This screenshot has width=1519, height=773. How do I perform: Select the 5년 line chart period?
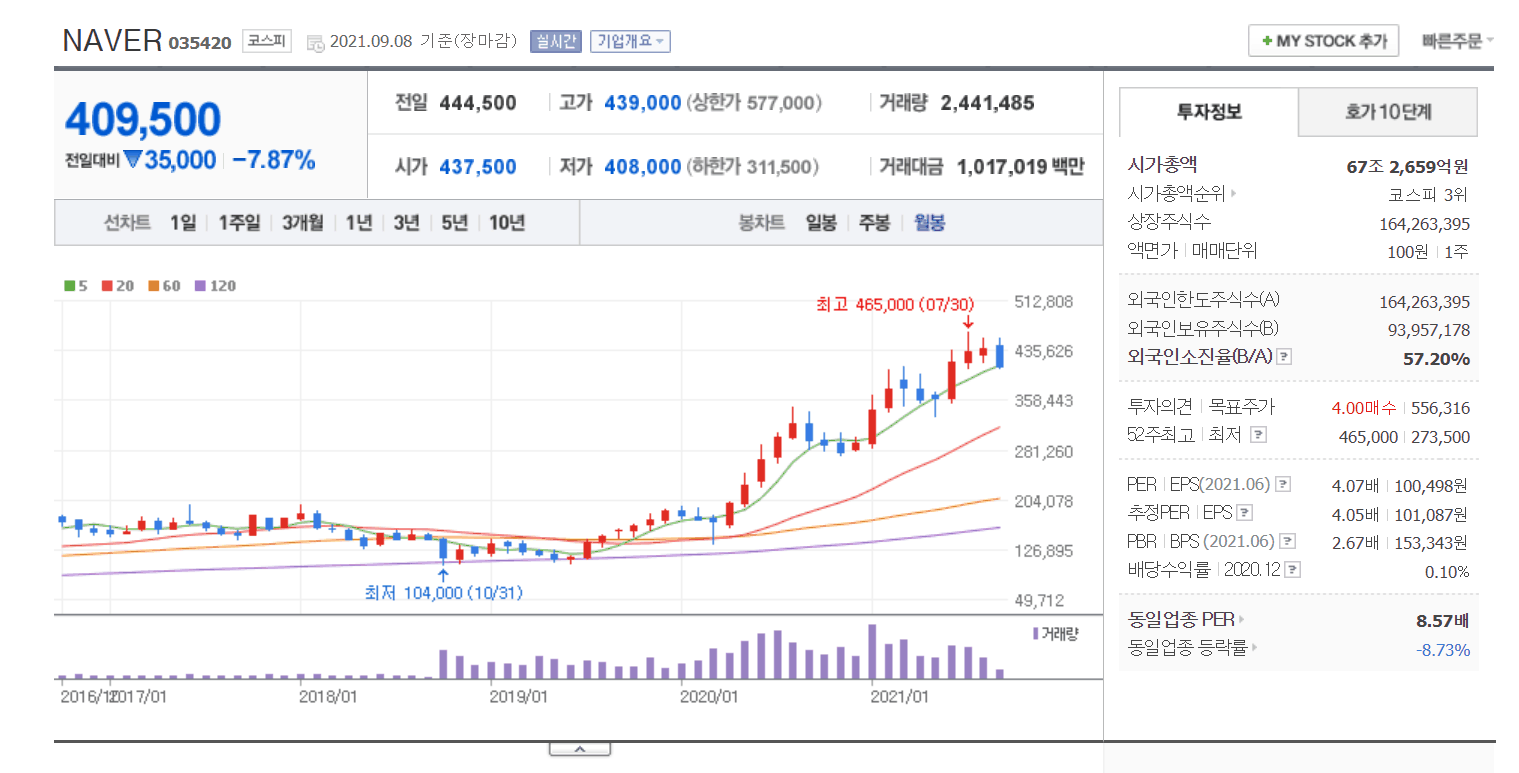tap(454, 223)
